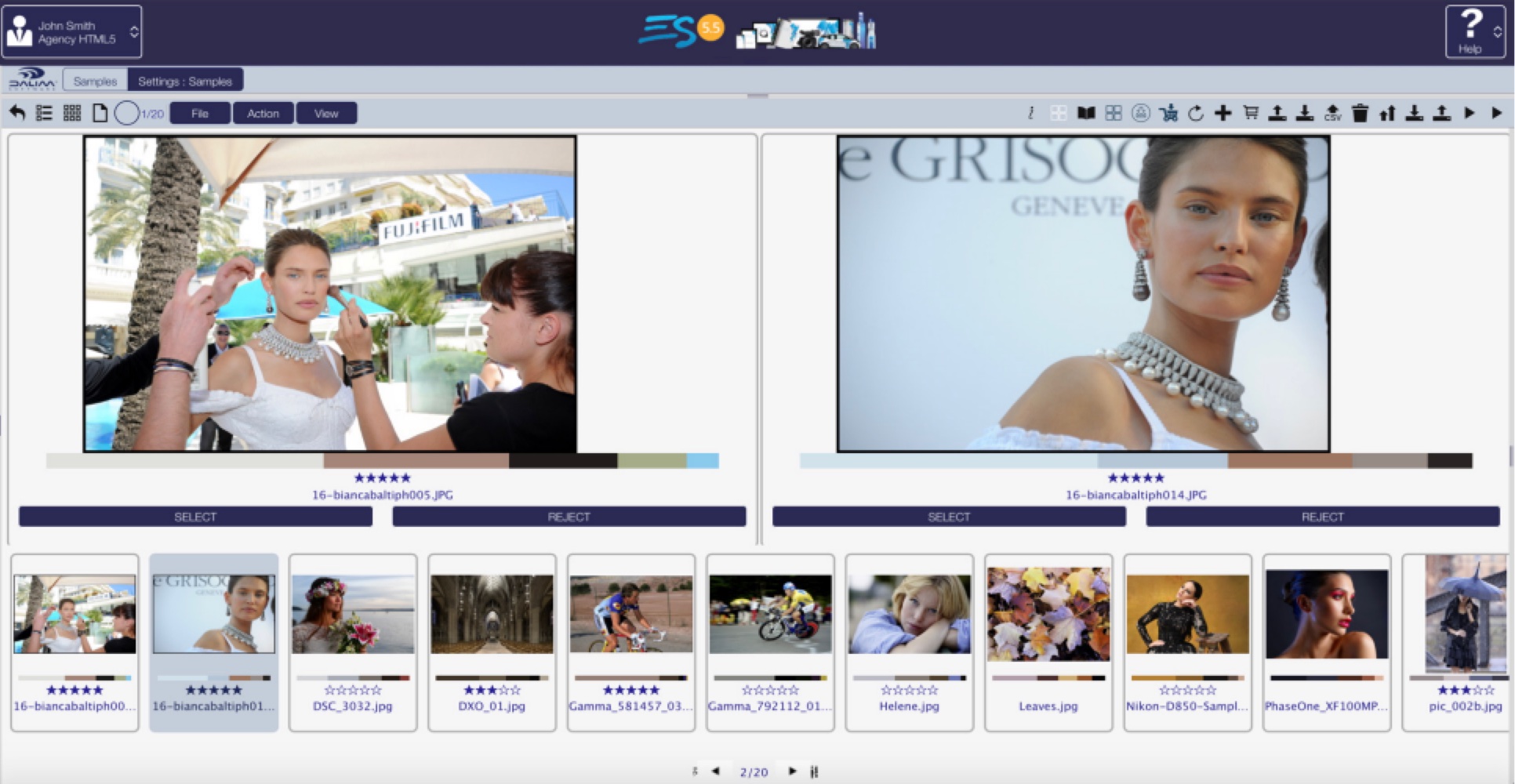Open the Action menu
Image resolution: width=1515 pixels, height=784 pixels.
[263, 113]
